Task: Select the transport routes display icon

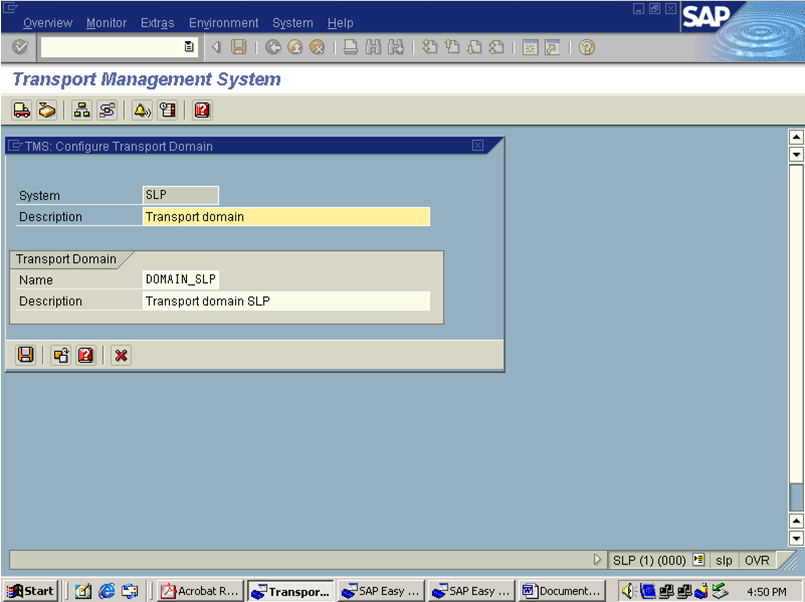Action: [x=108, y=110]
